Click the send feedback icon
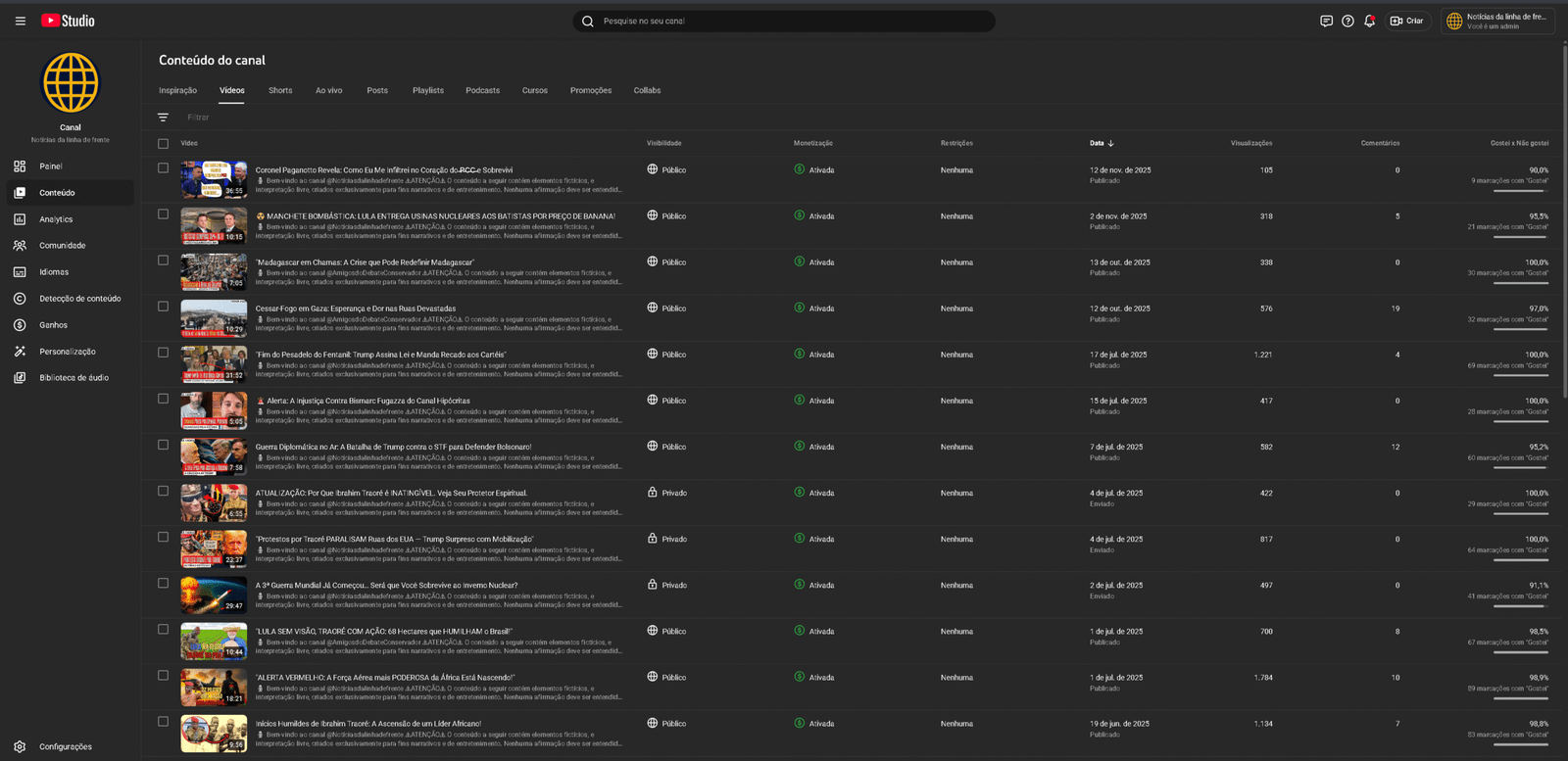The height and width of the screenshot is (761, 1568). pyautogui.click(x=1326, y=21)
